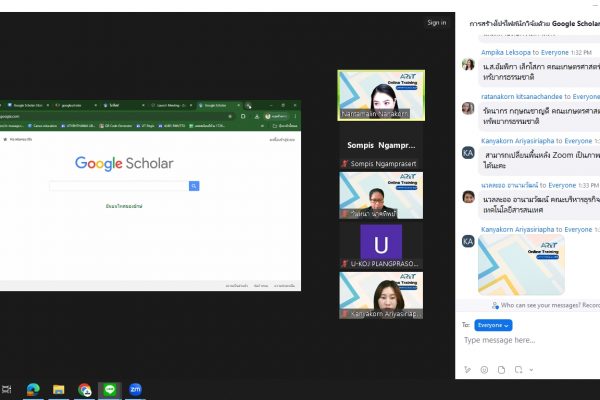Screen dimensions: 600x400
Task: Click the screenshot capture icon in chat
Action: click(x=518, y=370)
